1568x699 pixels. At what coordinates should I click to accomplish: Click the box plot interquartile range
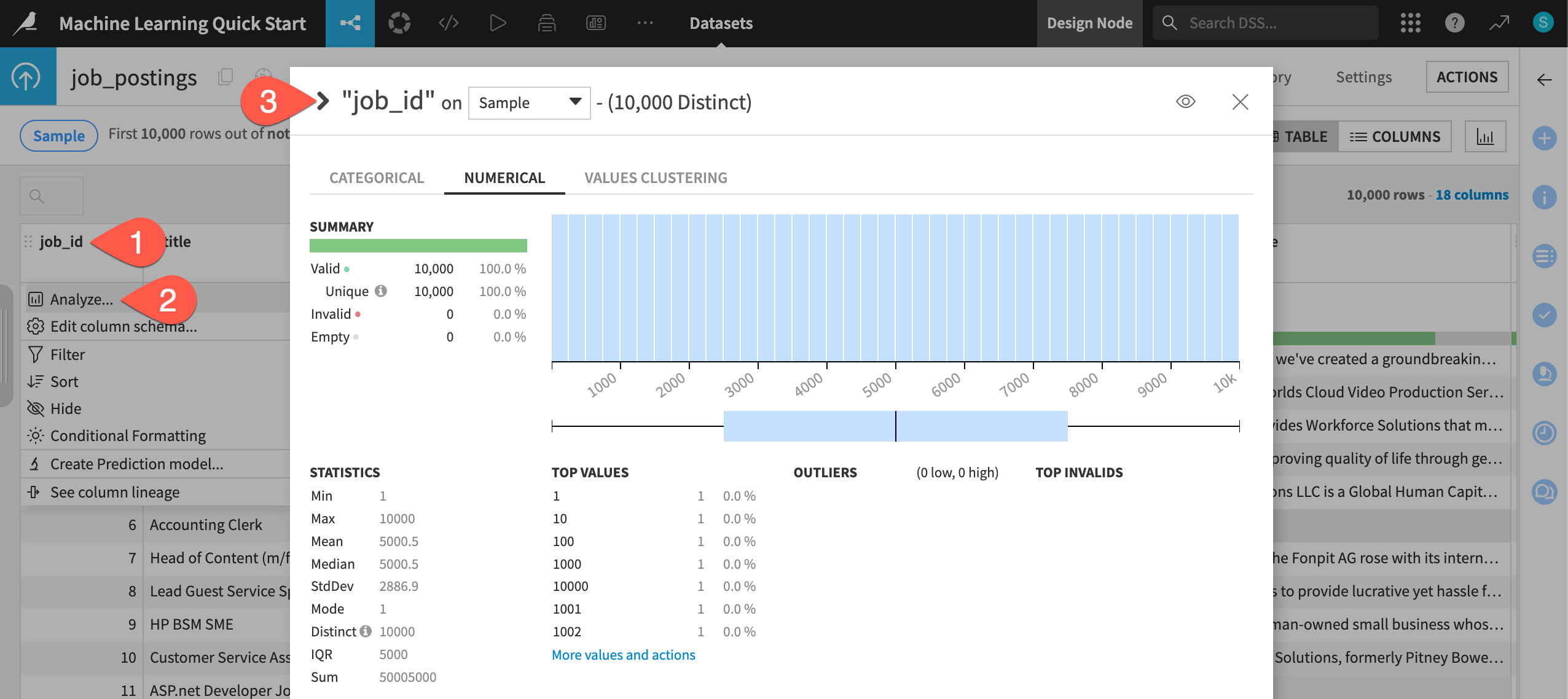(x=895, y=426)
